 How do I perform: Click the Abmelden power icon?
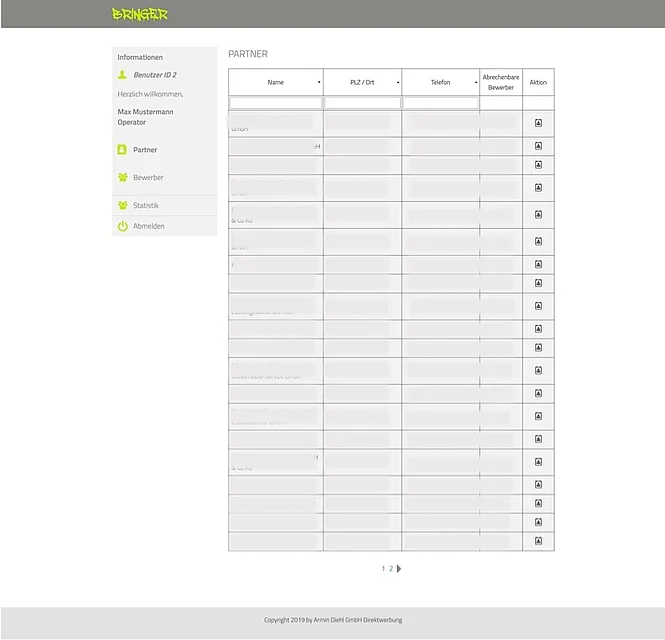122,227
